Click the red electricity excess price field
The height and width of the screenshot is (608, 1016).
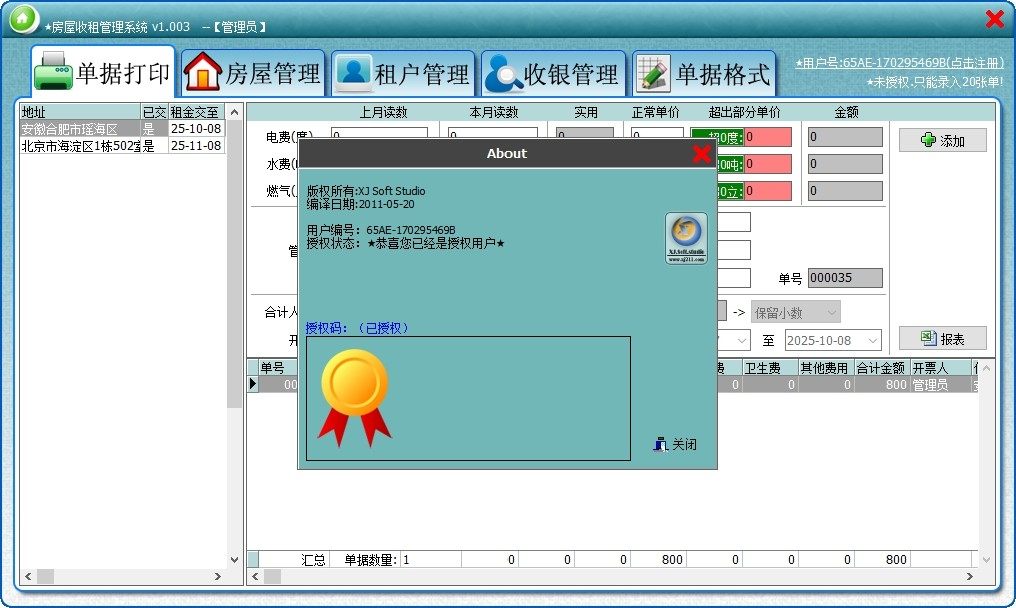(768, 137)
